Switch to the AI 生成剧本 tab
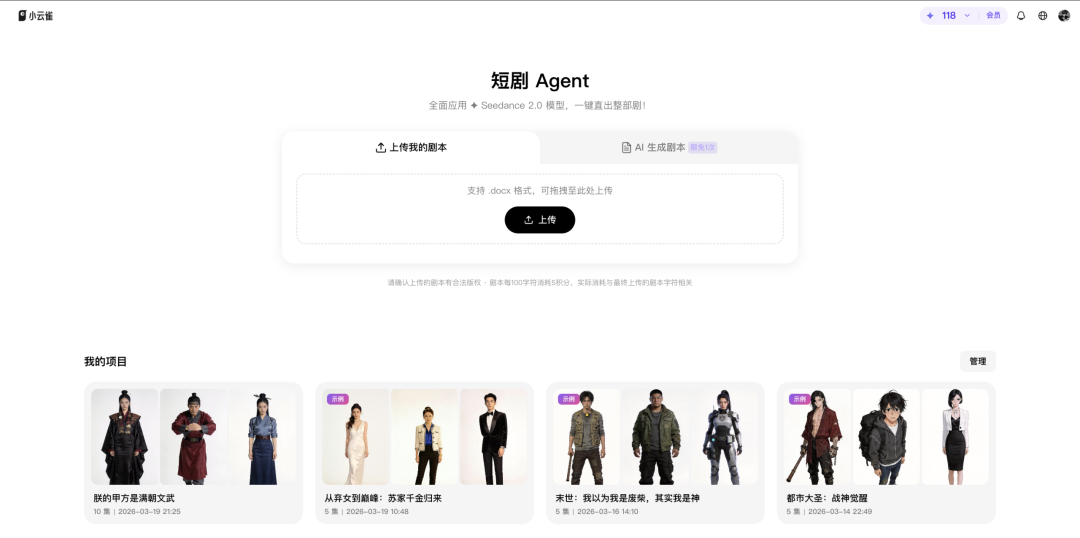This screenshot has height=538, width=1080. tap(669, 147)
